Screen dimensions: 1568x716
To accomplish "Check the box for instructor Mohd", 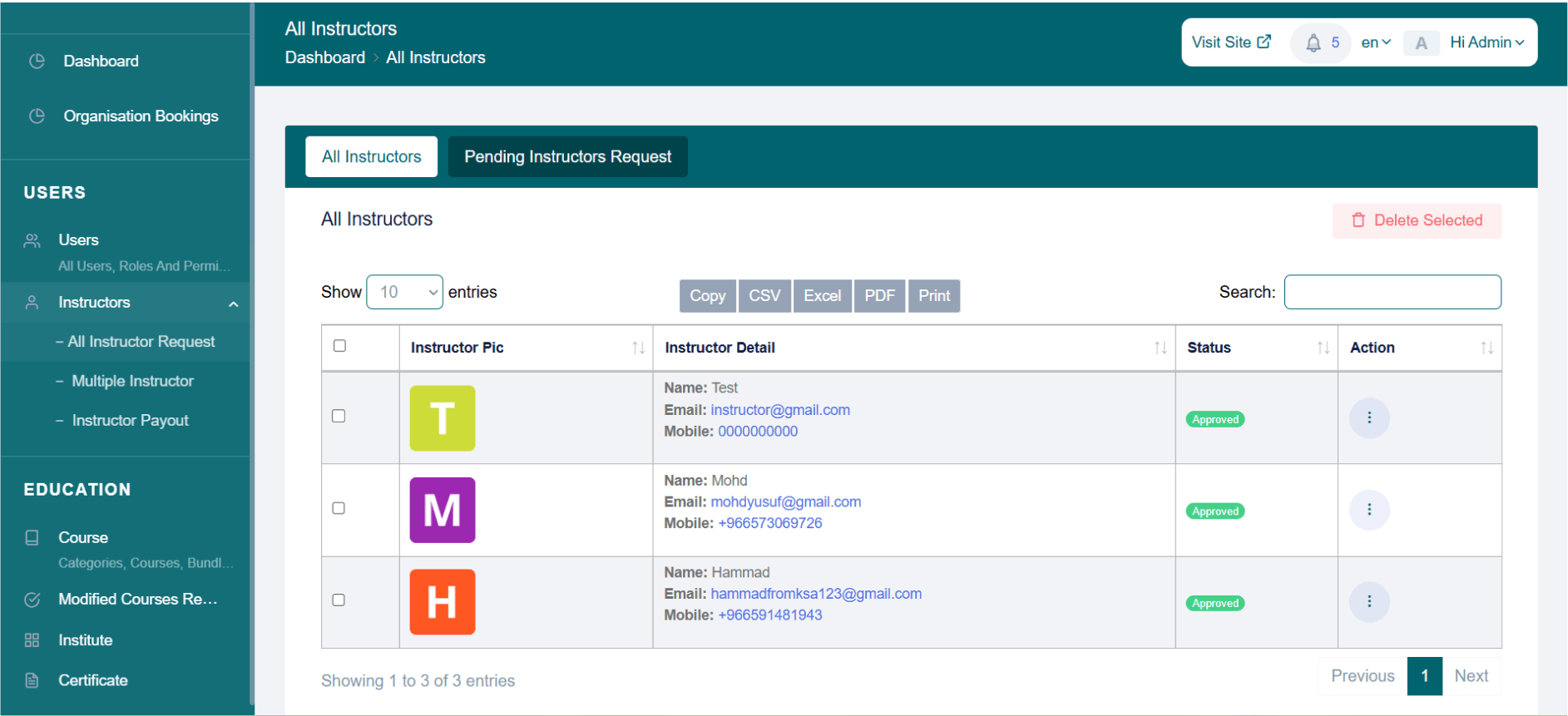I will pos(339,508).
